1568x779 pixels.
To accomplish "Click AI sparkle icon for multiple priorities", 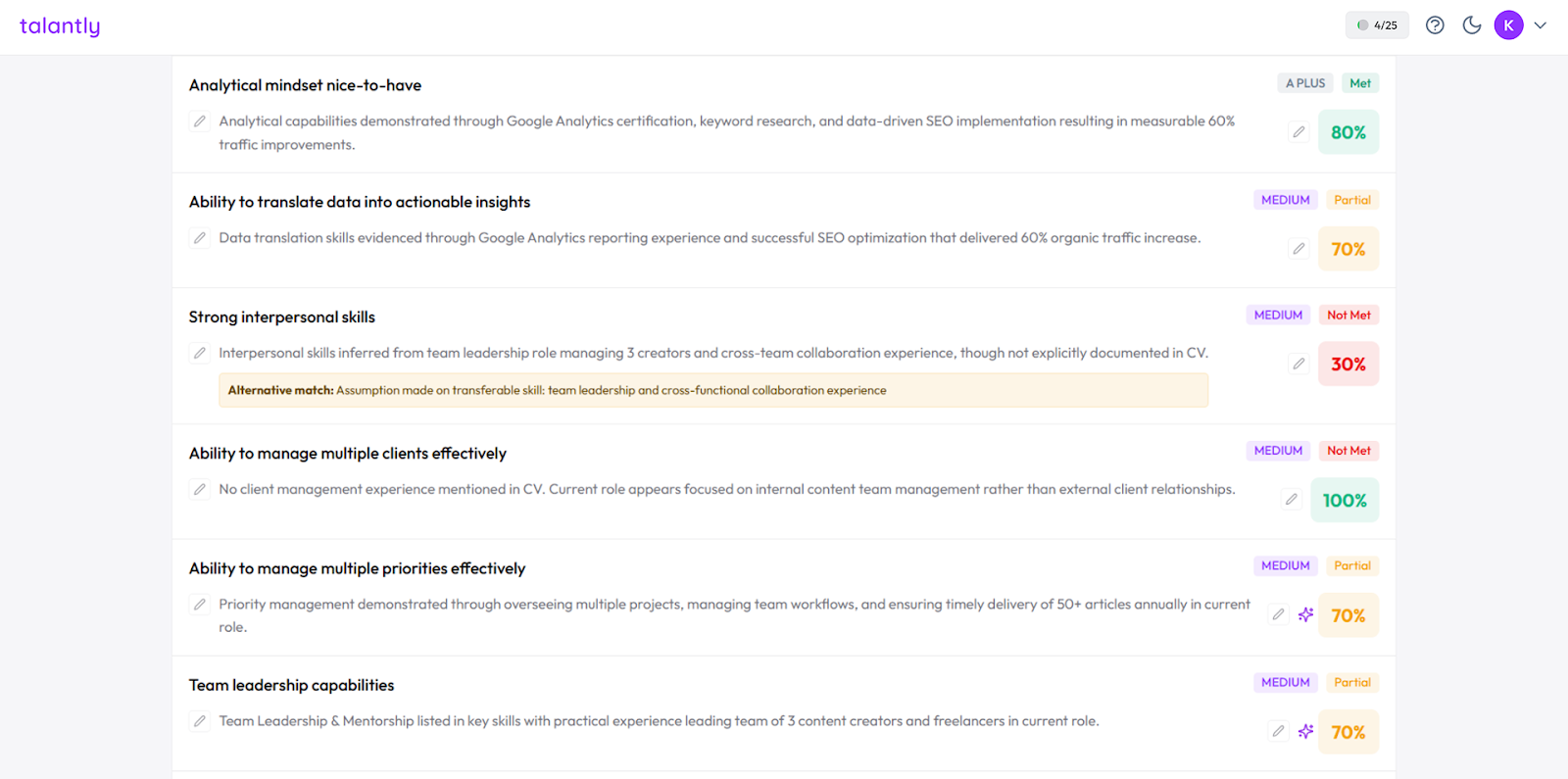I will tap(1305, 615).
